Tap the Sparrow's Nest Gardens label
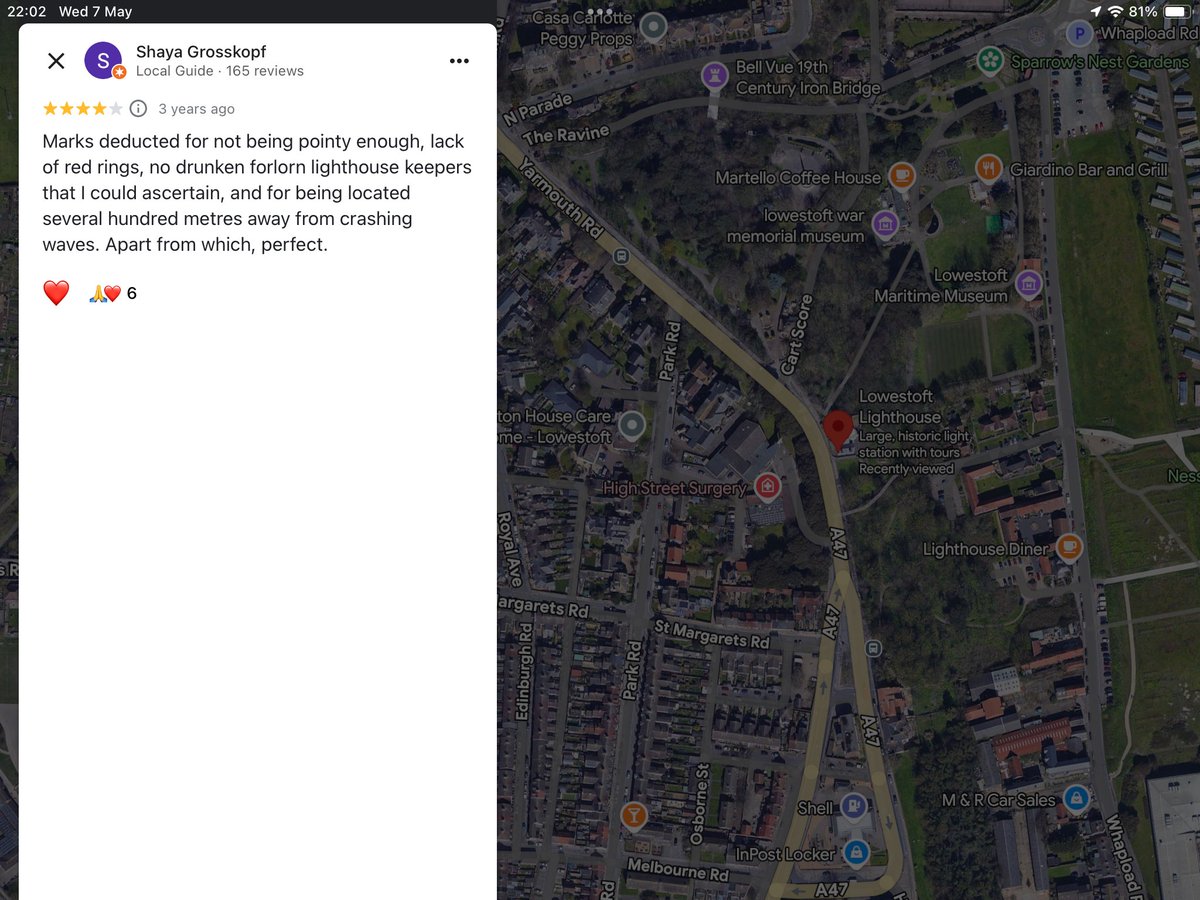1200x900 pixels. pos(1100,62)
